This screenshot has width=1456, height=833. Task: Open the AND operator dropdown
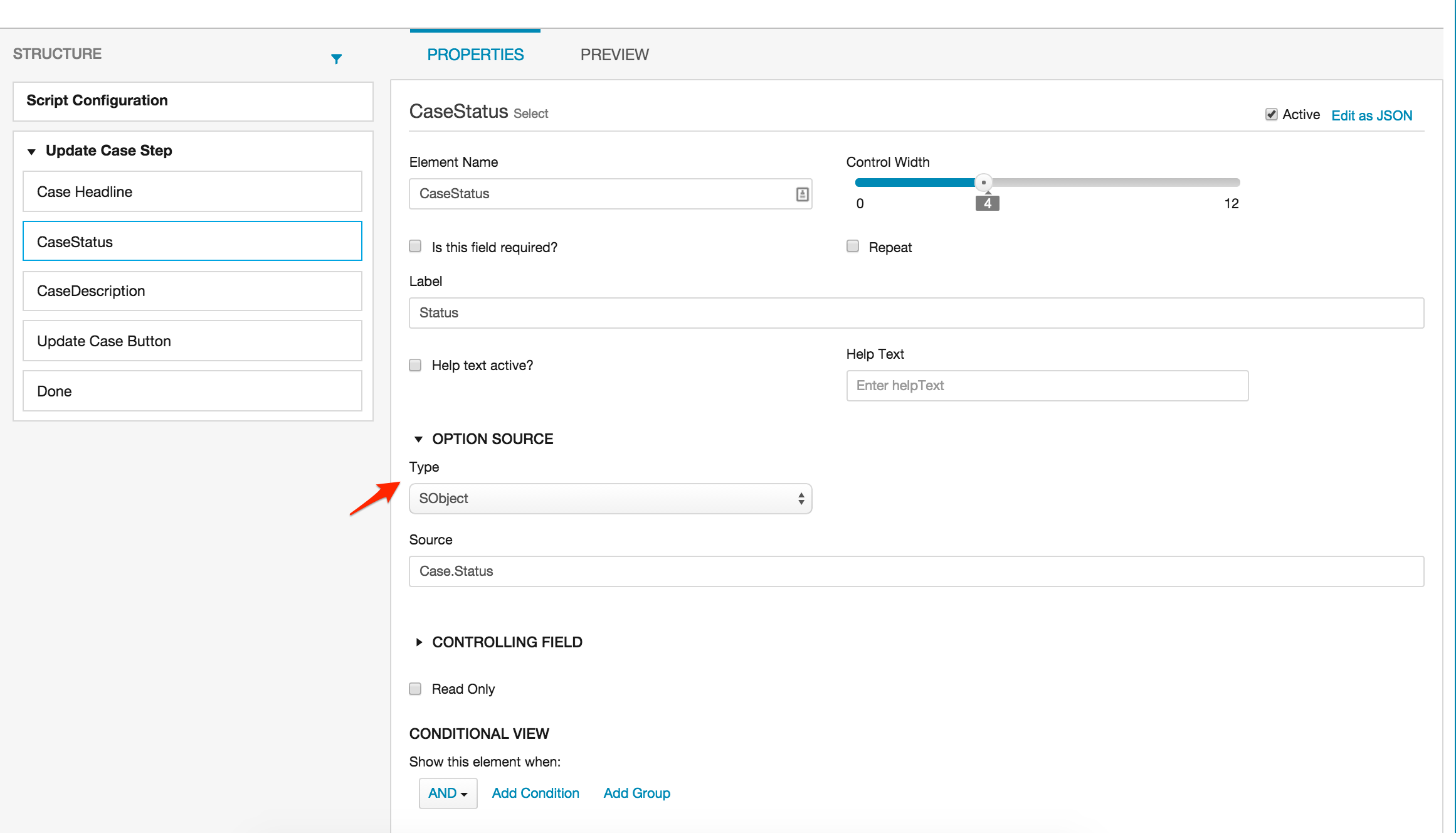pos(448,793)
